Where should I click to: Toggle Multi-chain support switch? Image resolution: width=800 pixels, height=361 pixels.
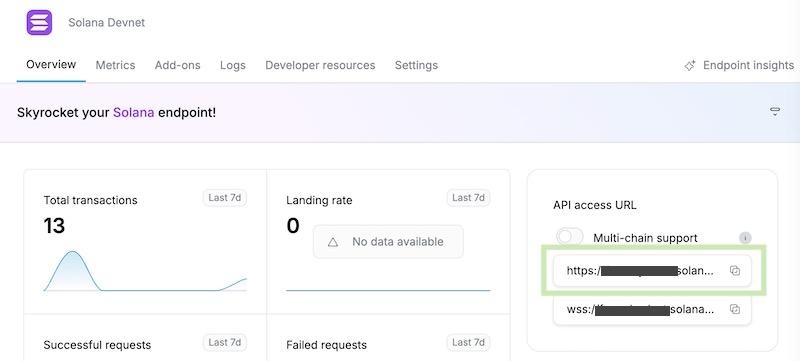click(570, 237)
